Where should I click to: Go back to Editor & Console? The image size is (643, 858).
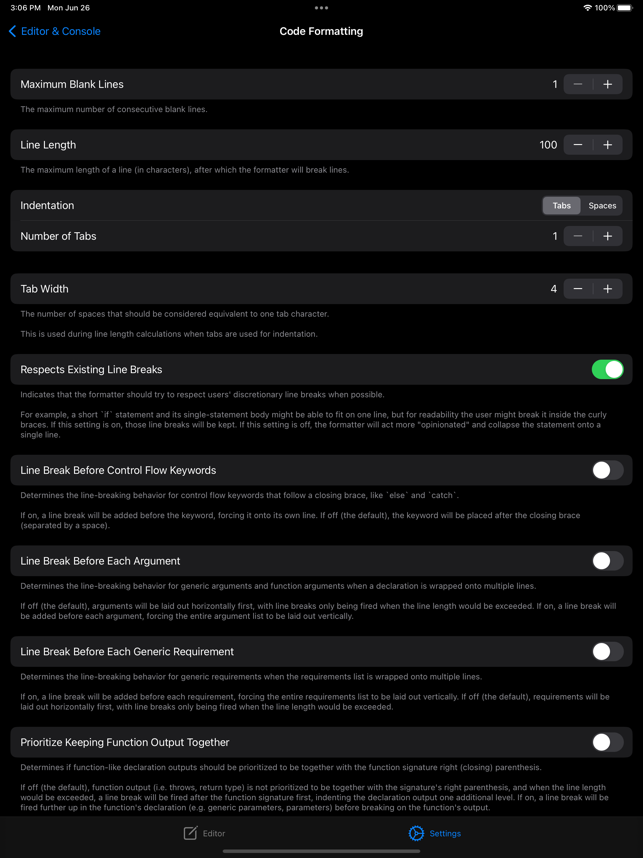click(54, 31)
